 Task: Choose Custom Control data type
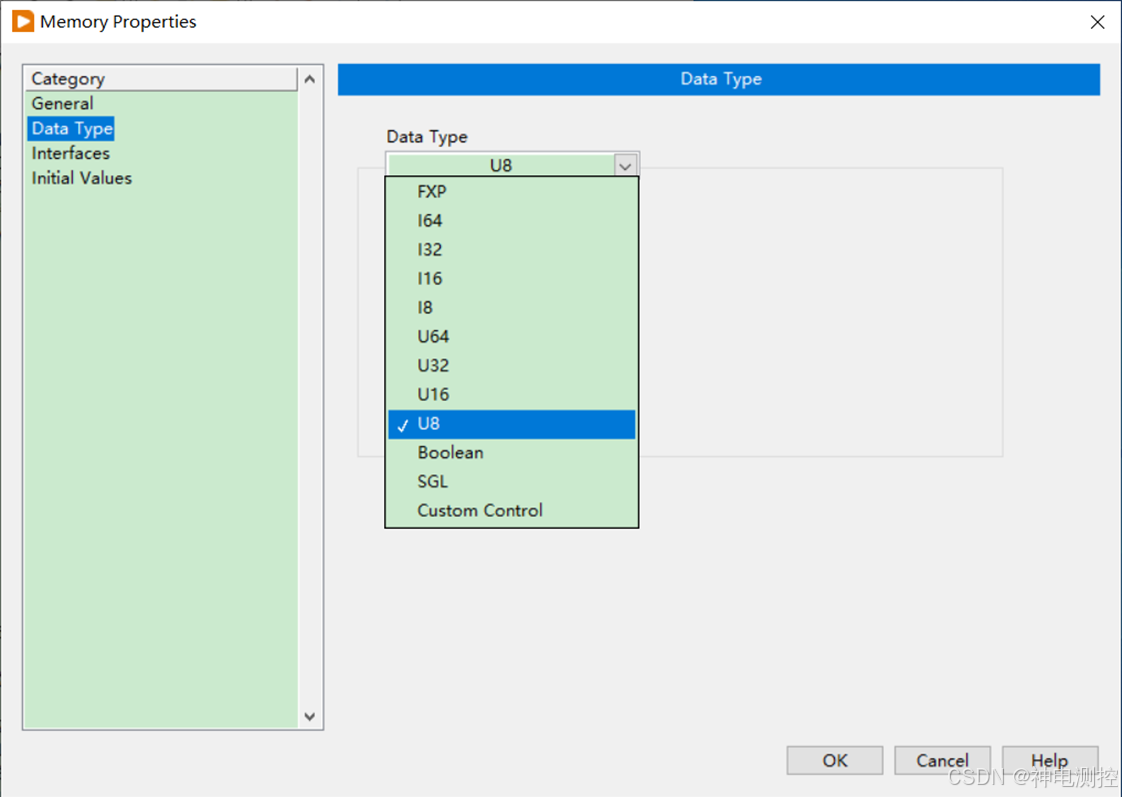tap(512, 511)
